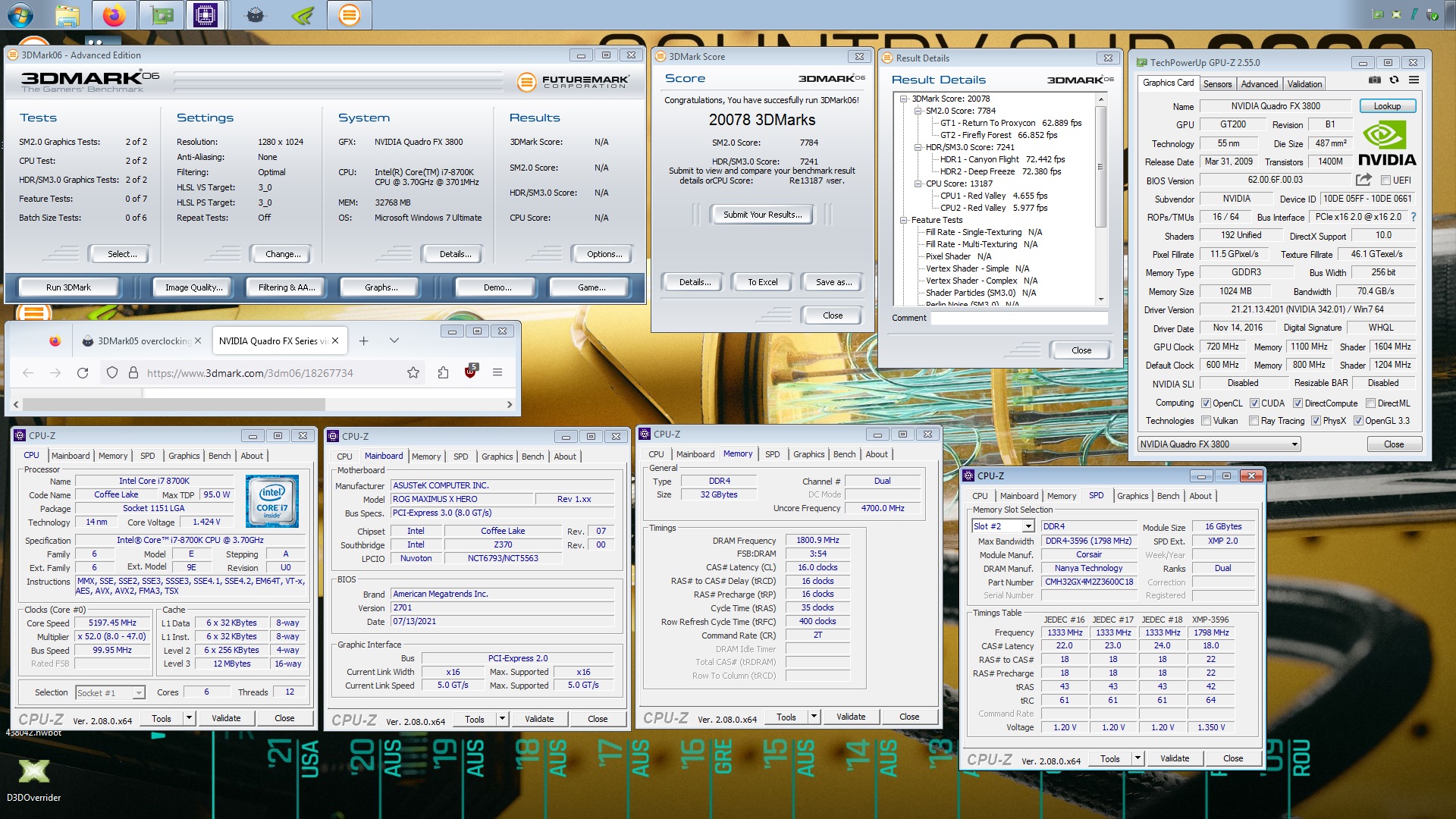1456x819 pixels.
Task: Click the BIOS export share icon in GPU-Z
Action: coord(1363,180)
